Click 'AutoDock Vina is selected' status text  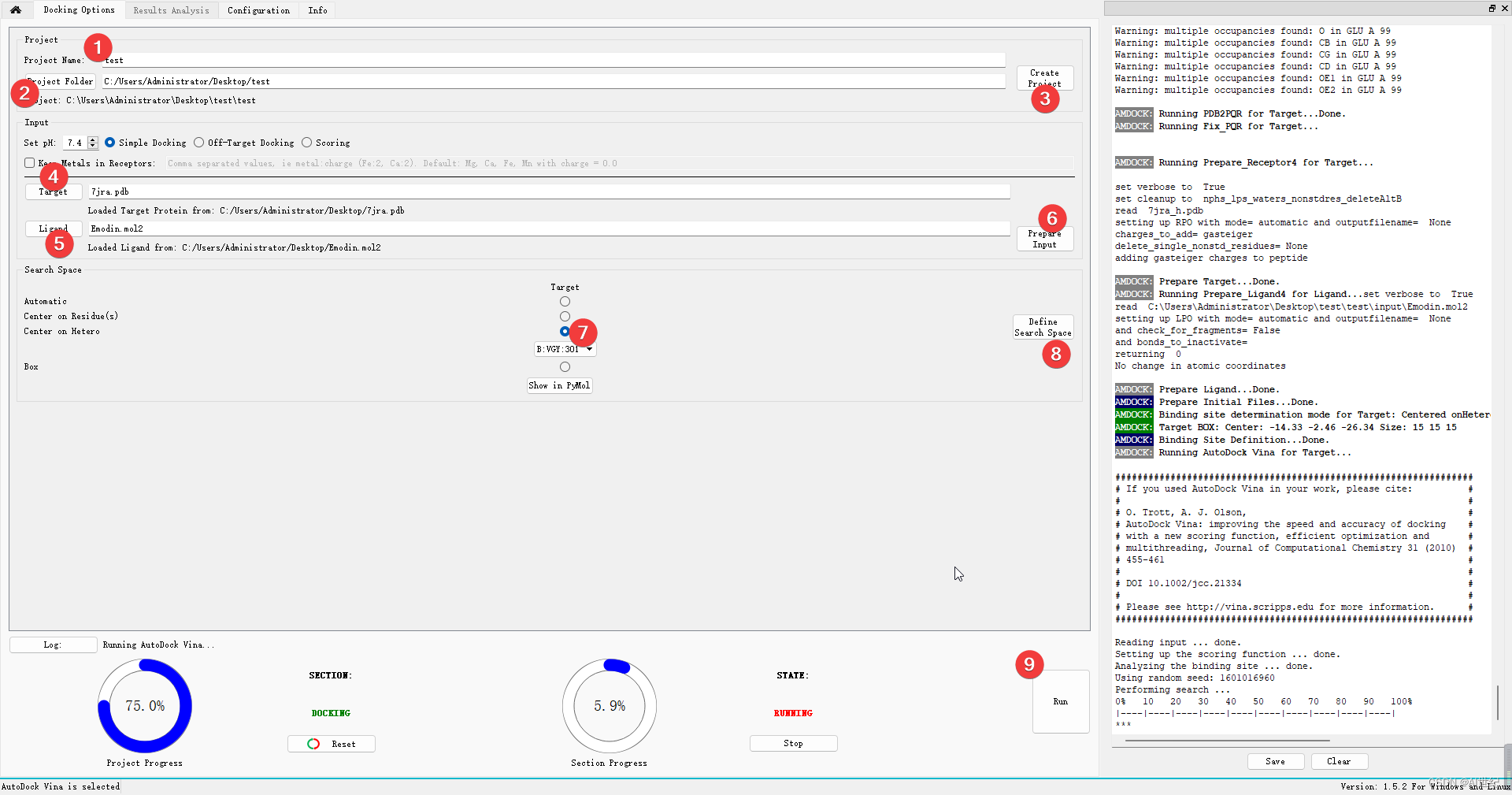(61, 786)
